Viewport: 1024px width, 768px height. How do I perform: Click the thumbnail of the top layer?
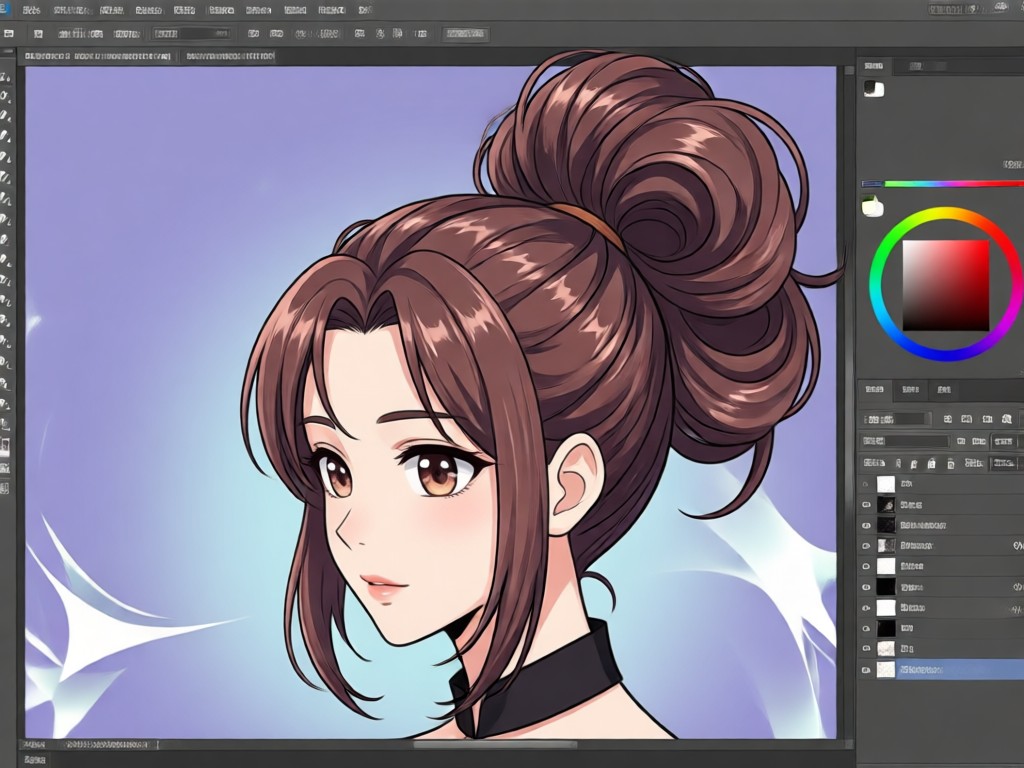point(886,484)
